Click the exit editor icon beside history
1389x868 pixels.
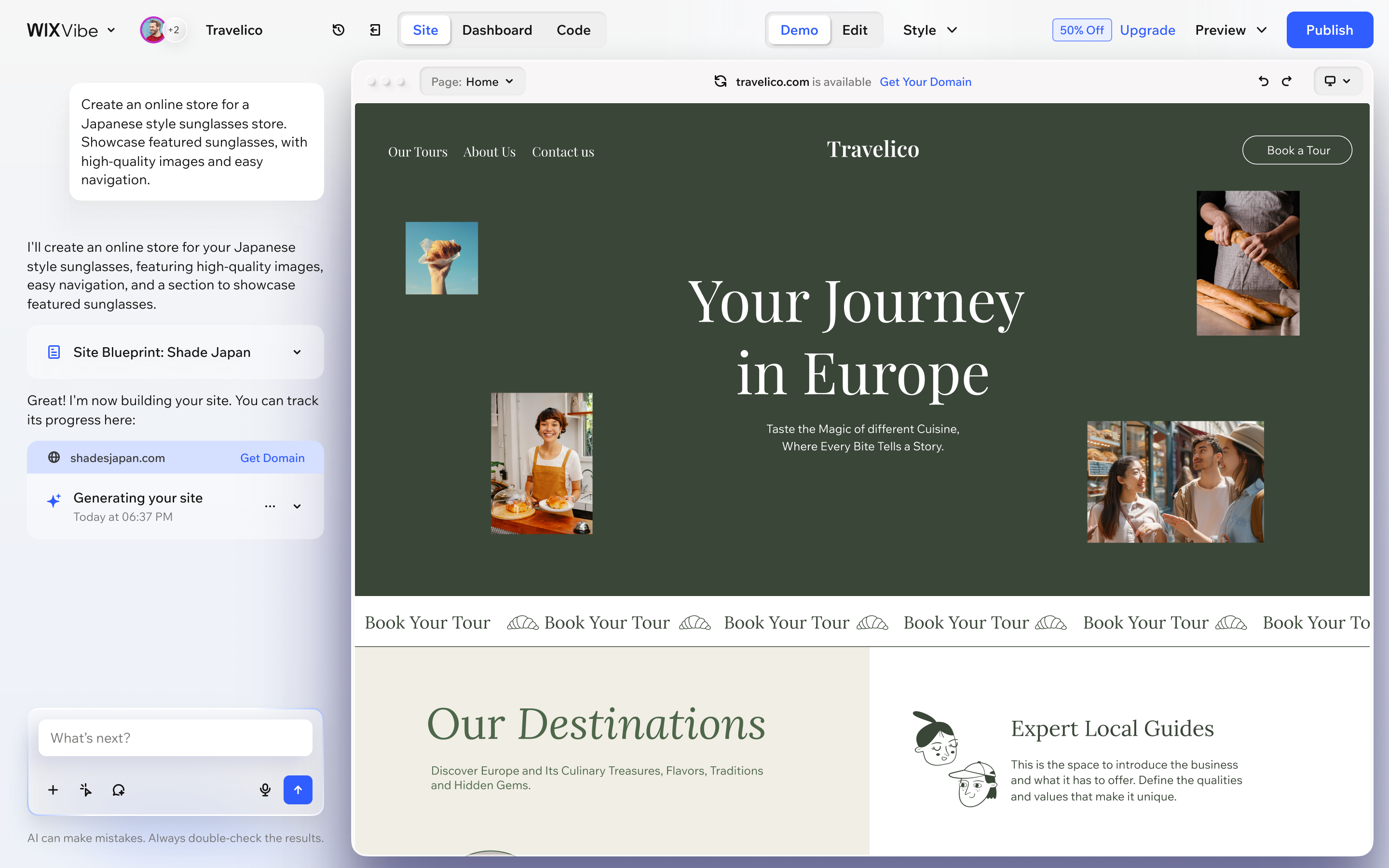[375, 30]
